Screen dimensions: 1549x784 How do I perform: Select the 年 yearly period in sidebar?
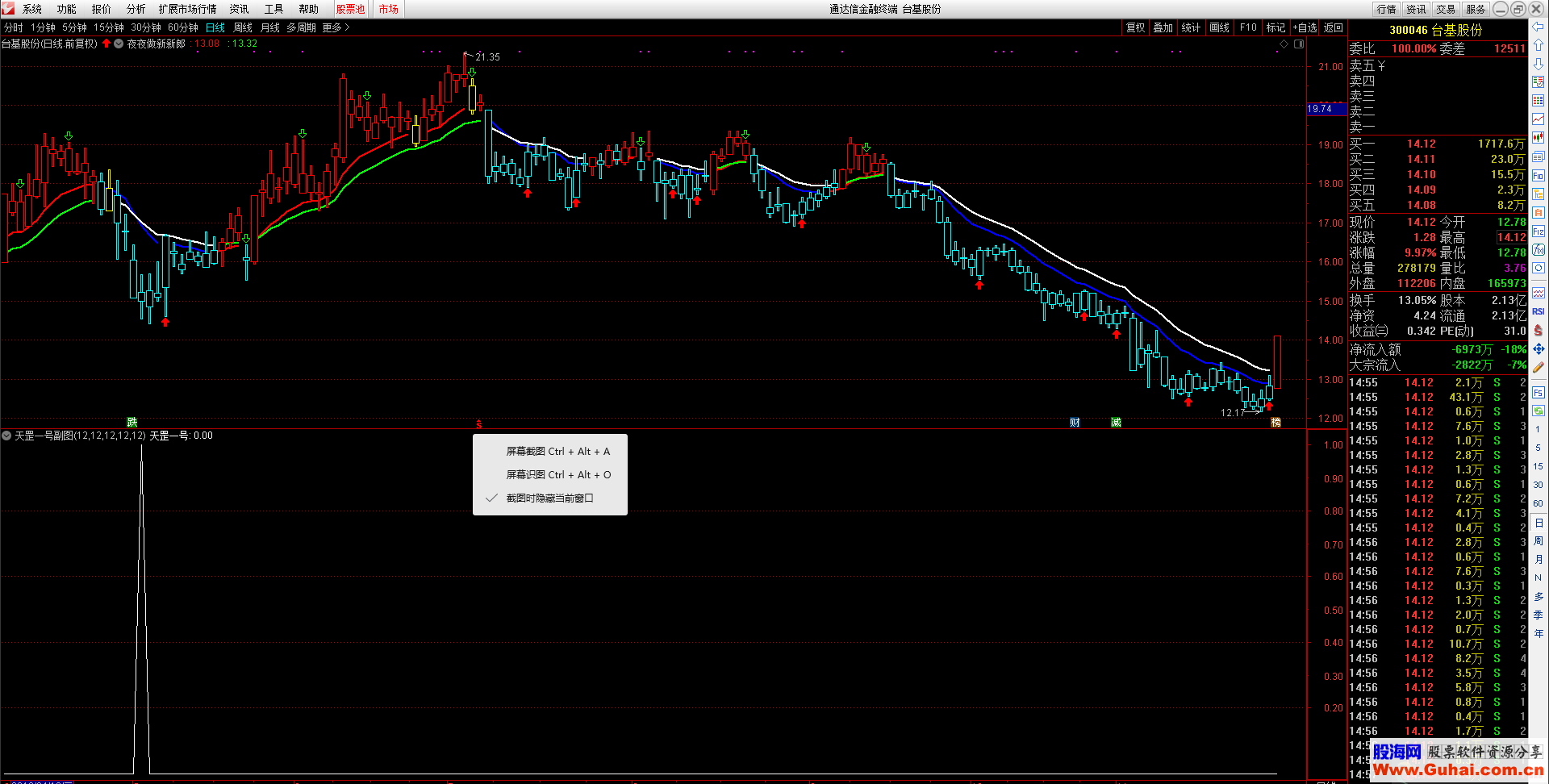tap(1539, 634)
